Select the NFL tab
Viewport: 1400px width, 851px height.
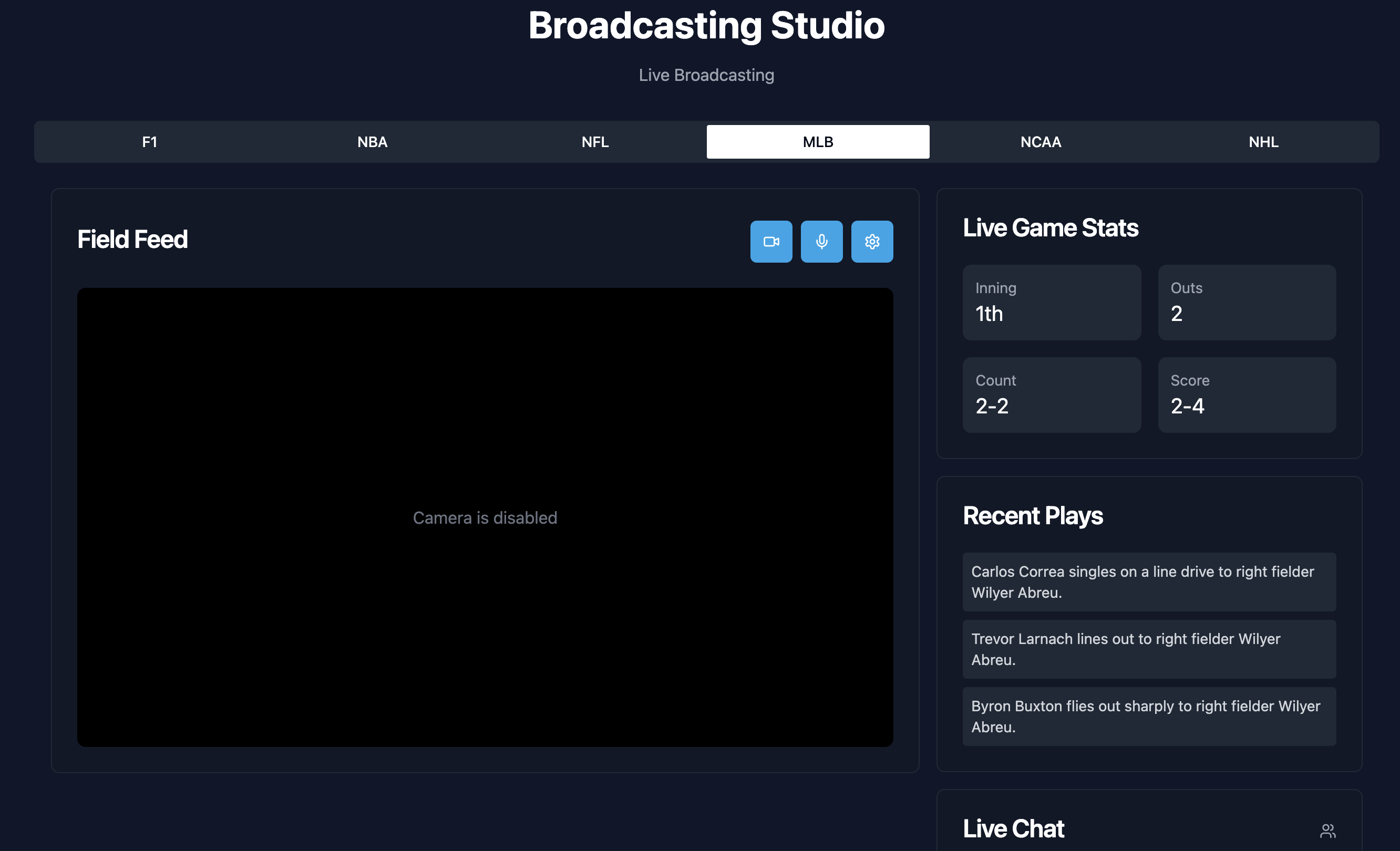tap(595, 142)
